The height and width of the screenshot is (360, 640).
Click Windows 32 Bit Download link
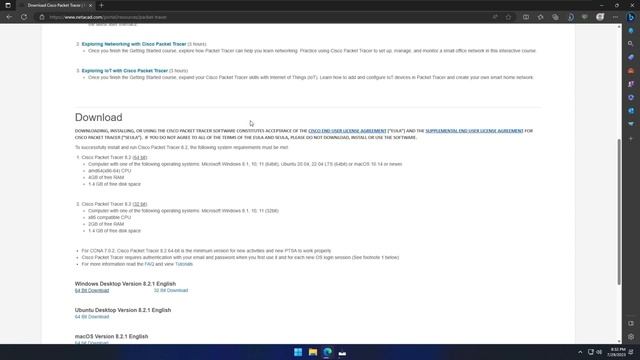[171, 291]
